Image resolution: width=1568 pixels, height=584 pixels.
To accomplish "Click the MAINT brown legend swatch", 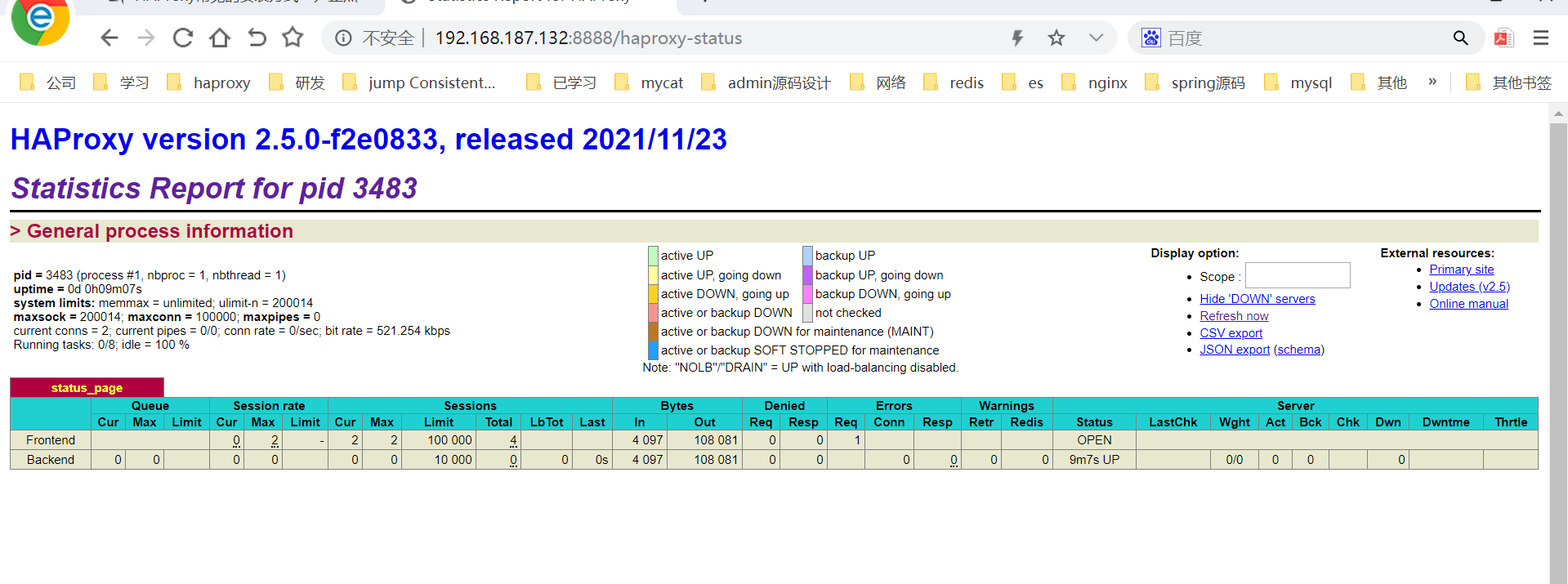I will click(653, 332).
